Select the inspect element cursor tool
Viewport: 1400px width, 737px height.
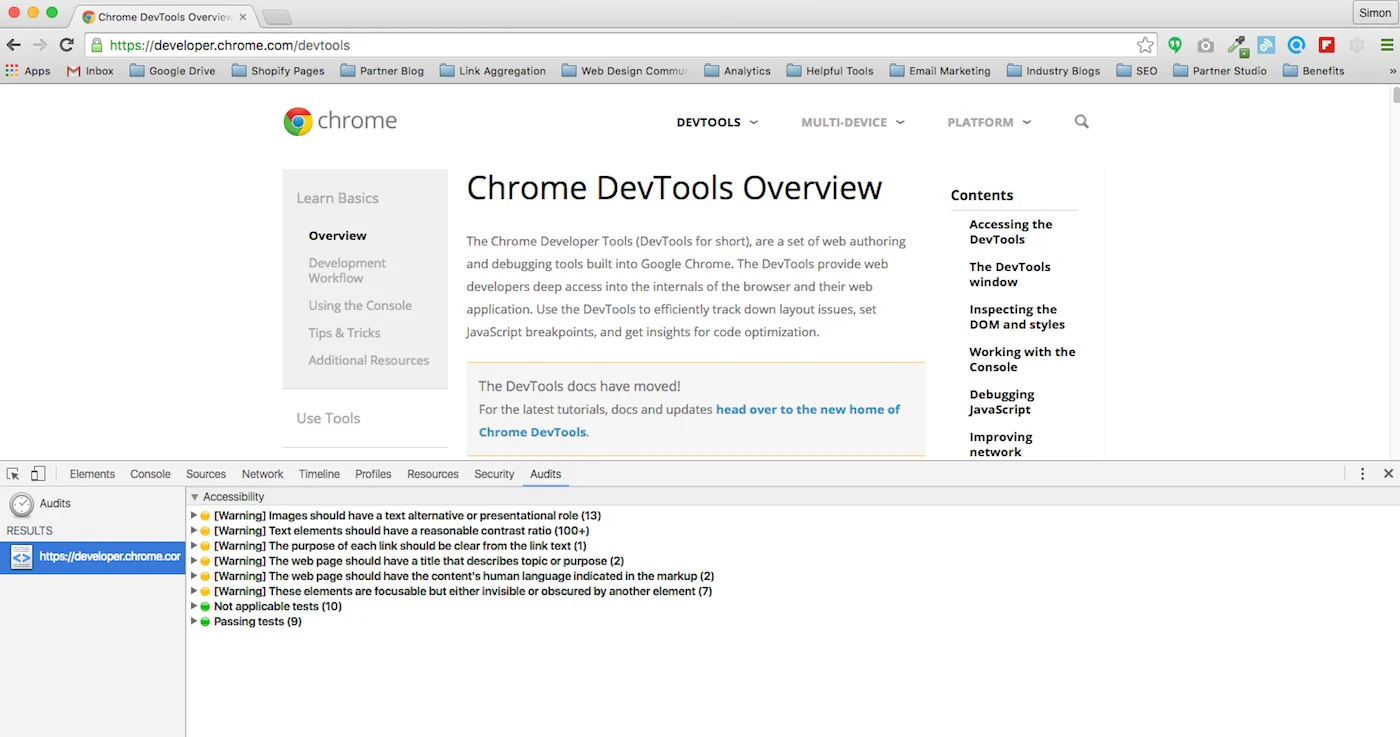click(x=14, y=473)
